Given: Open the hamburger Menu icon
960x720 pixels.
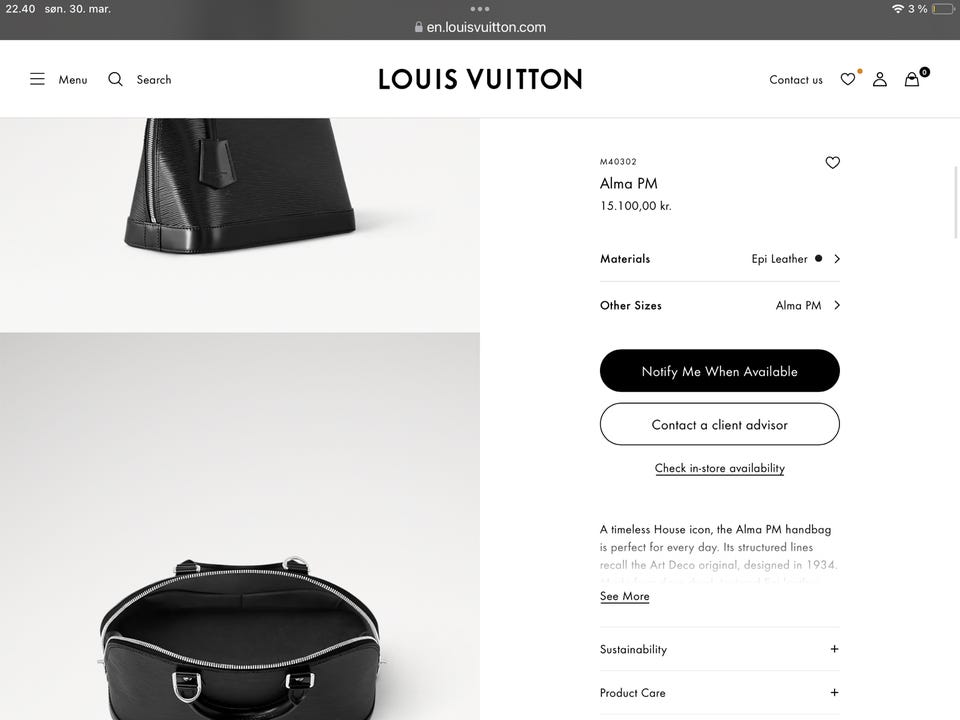Looking at the screenshot, I should click(37, 79).
